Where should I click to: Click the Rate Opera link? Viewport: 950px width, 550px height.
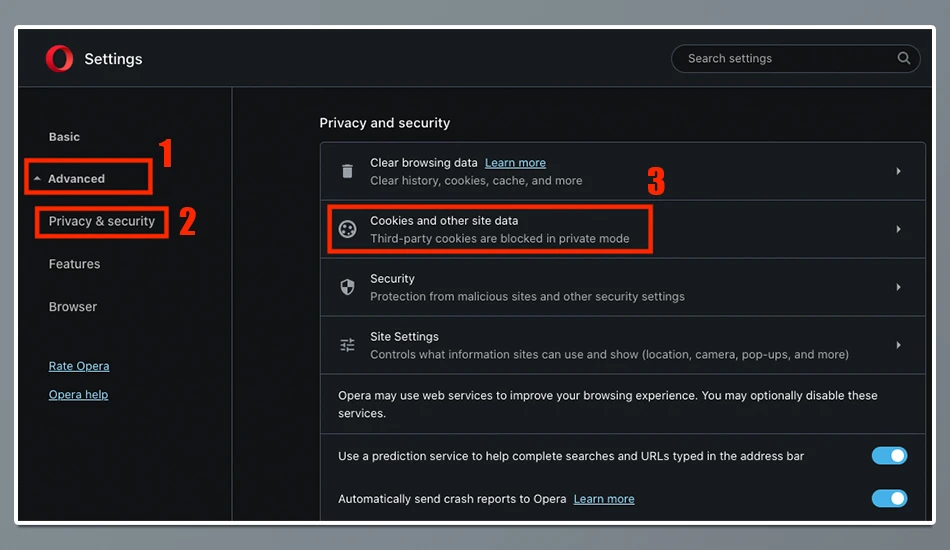pos(79,366)
